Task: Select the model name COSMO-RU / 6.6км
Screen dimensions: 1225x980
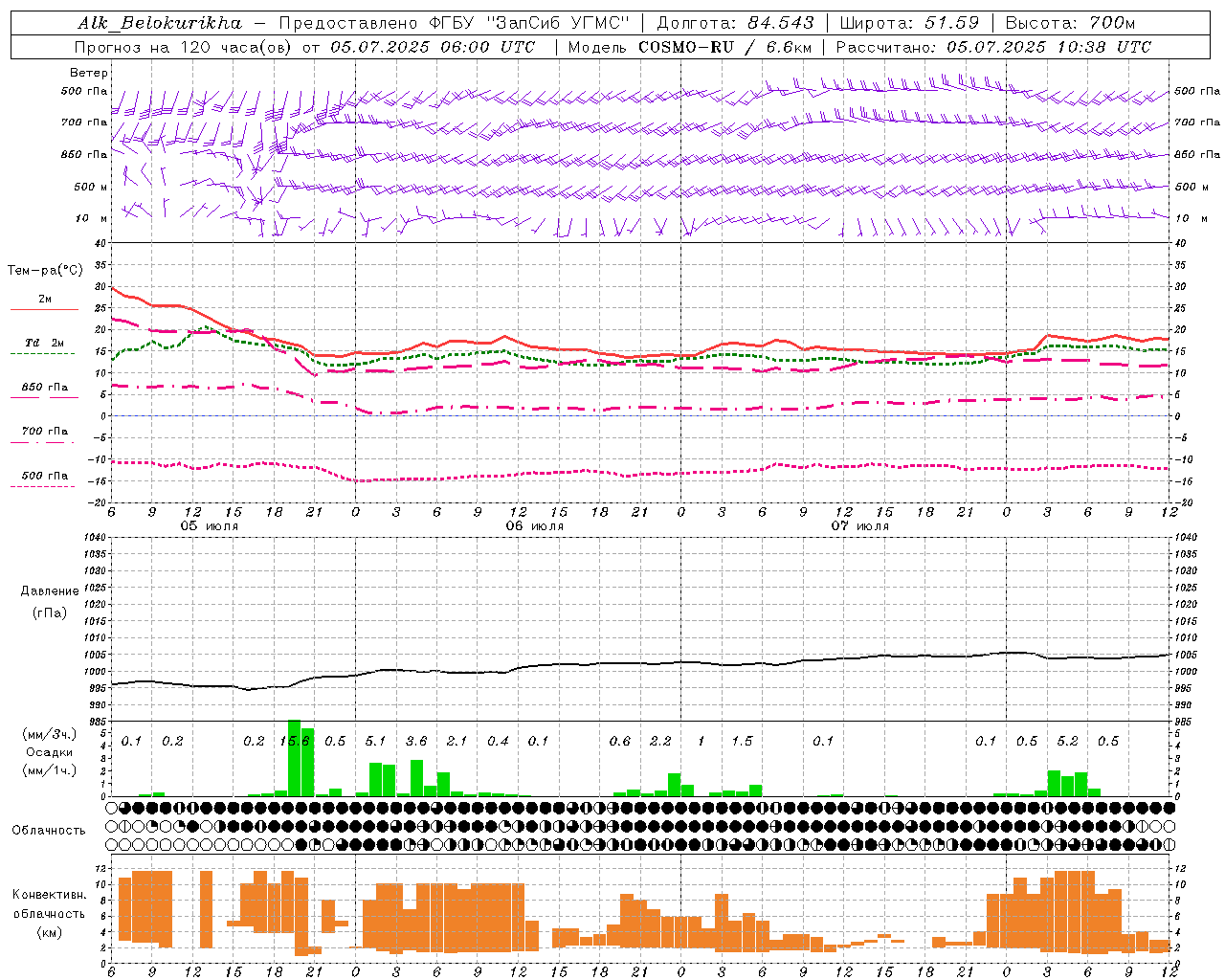Action: [724, 47]
